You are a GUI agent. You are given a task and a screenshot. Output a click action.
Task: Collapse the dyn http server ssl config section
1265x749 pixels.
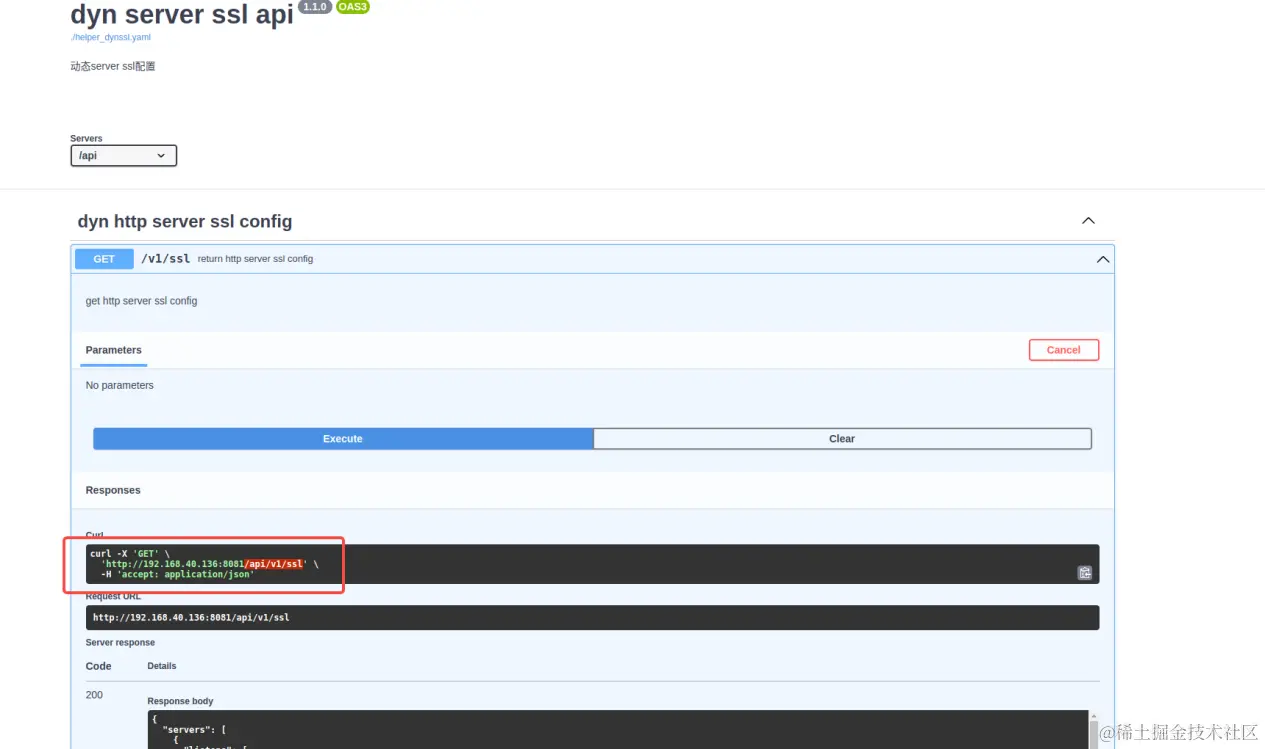(1088, 221)
